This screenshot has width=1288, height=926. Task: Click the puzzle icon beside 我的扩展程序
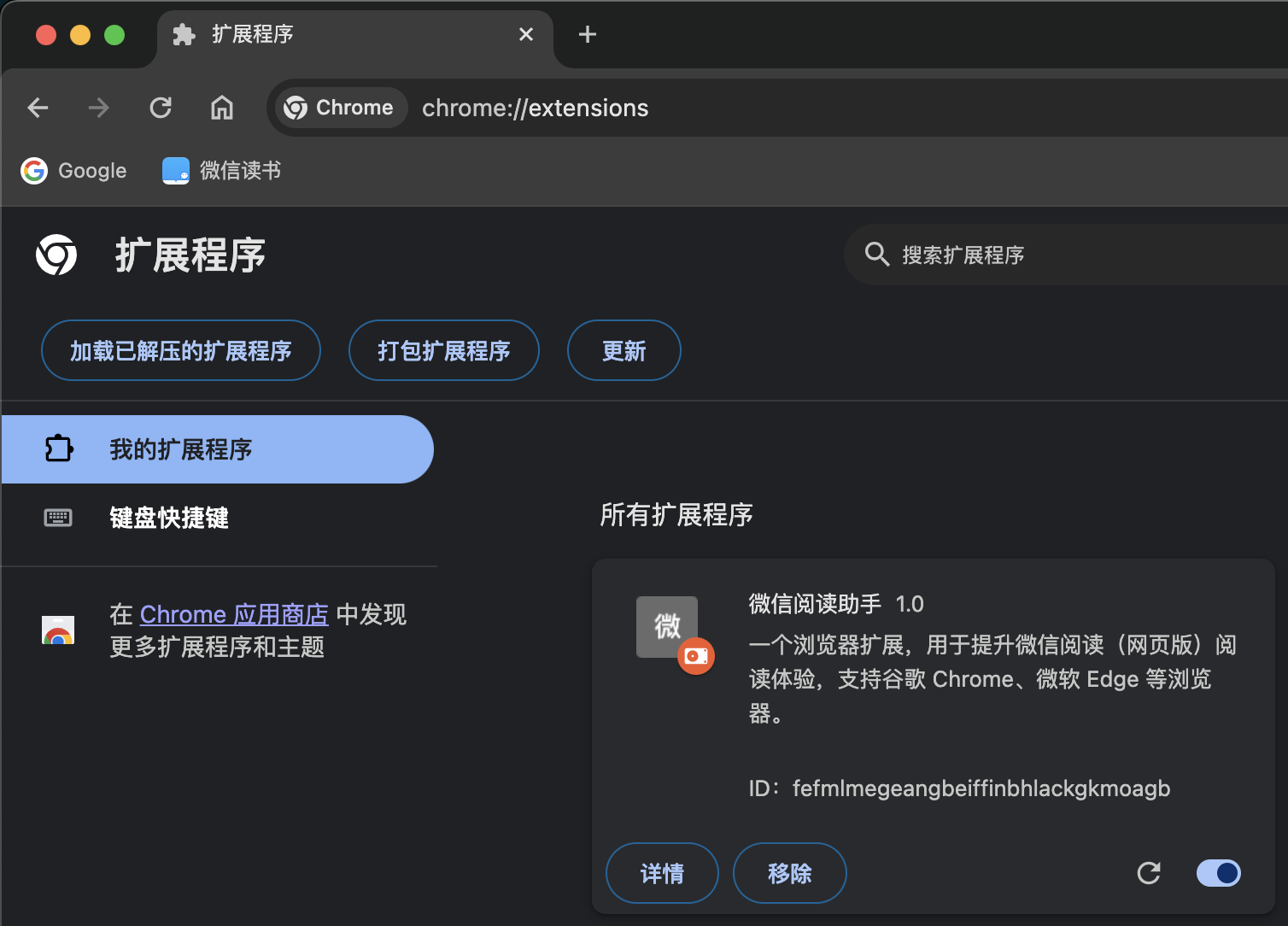click(59, 448)
